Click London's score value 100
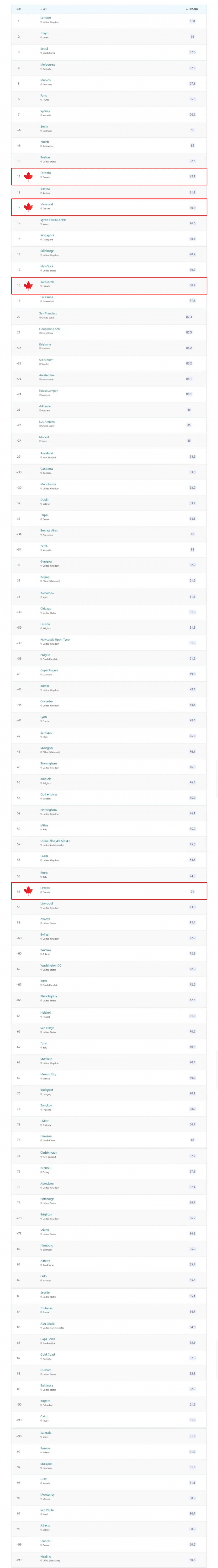The width and height of the screenshot is (218, 1568). point(192,21)
